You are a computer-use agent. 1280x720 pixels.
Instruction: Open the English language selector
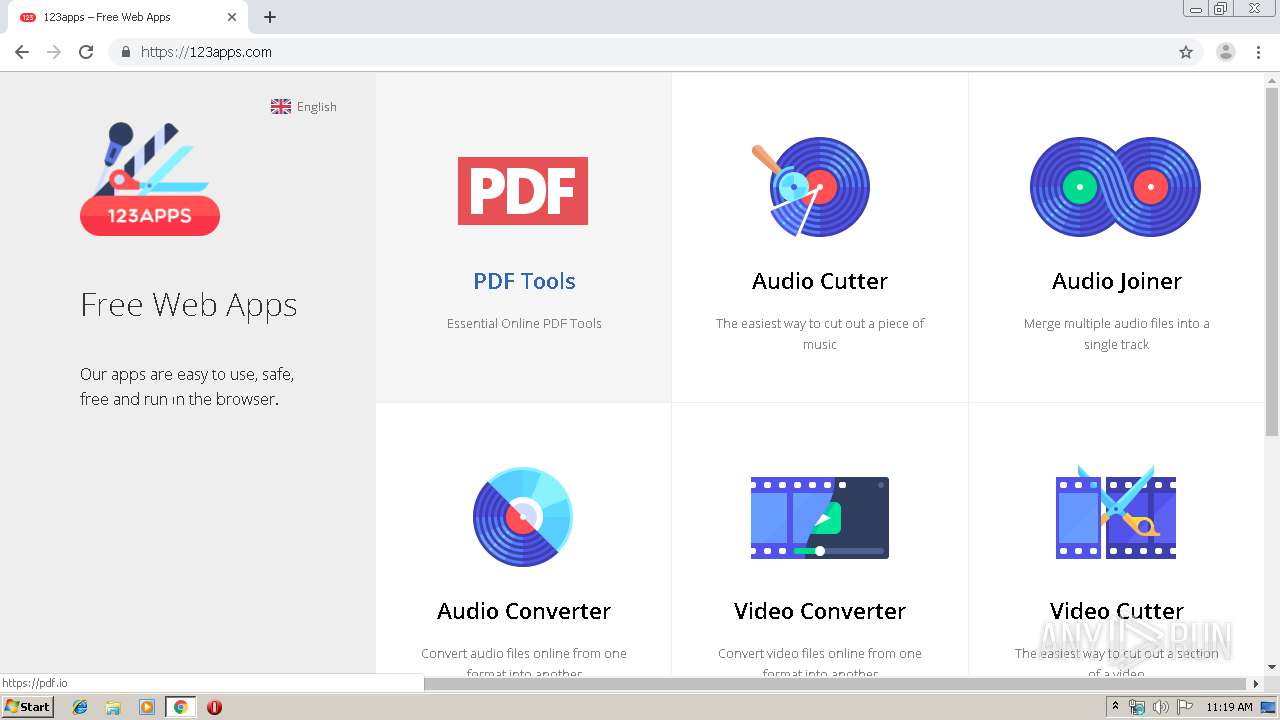click(304, 107)
